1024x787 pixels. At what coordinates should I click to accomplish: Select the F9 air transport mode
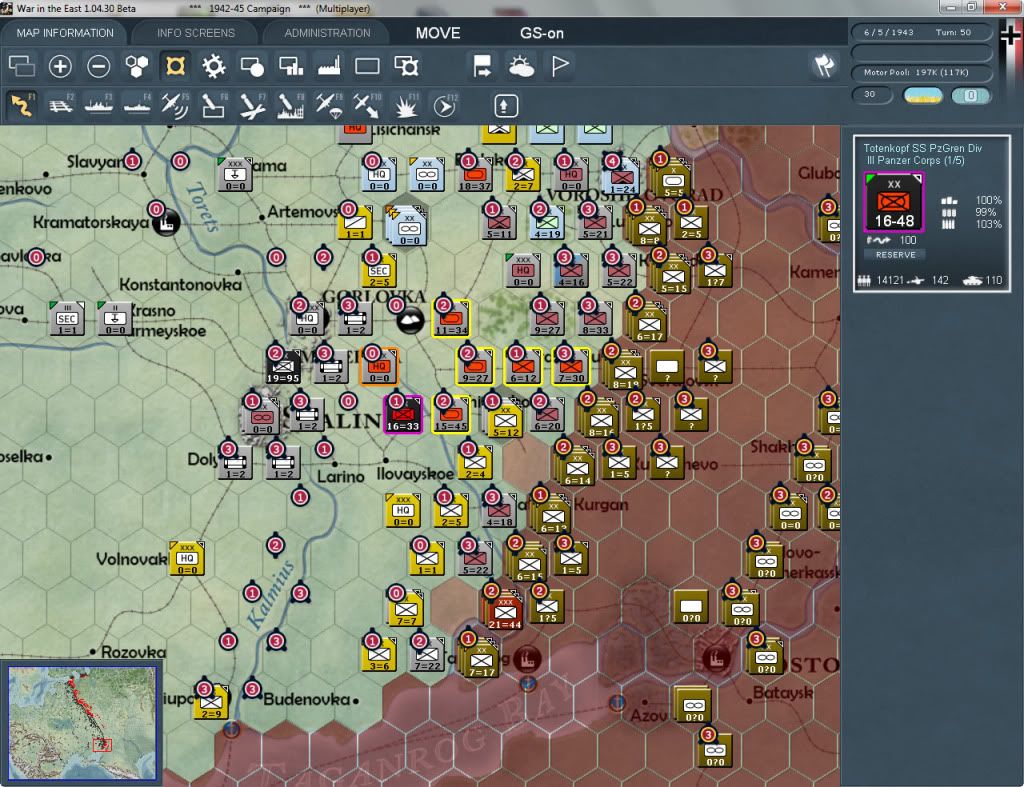[x=329, y=105]
